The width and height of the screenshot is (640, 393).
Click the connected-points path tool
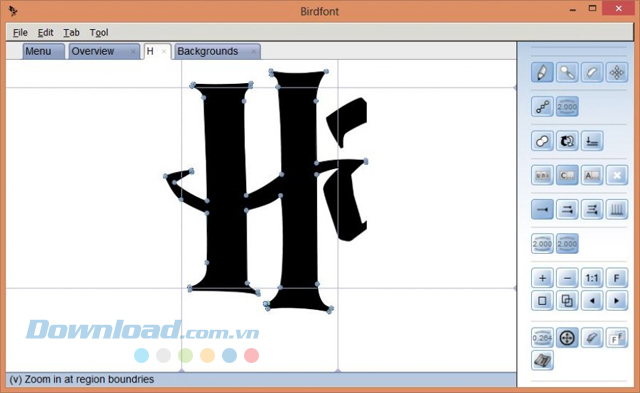point(542,107)
